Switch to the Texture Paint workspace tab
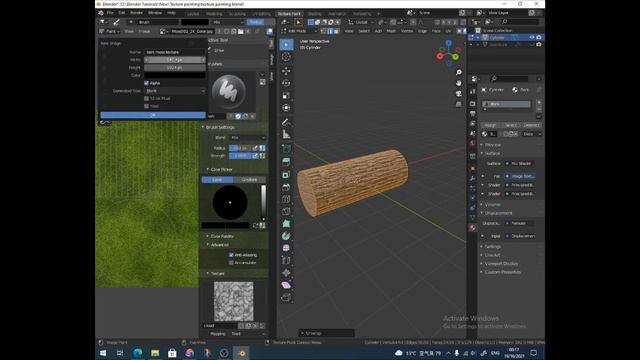 [289, 14]
